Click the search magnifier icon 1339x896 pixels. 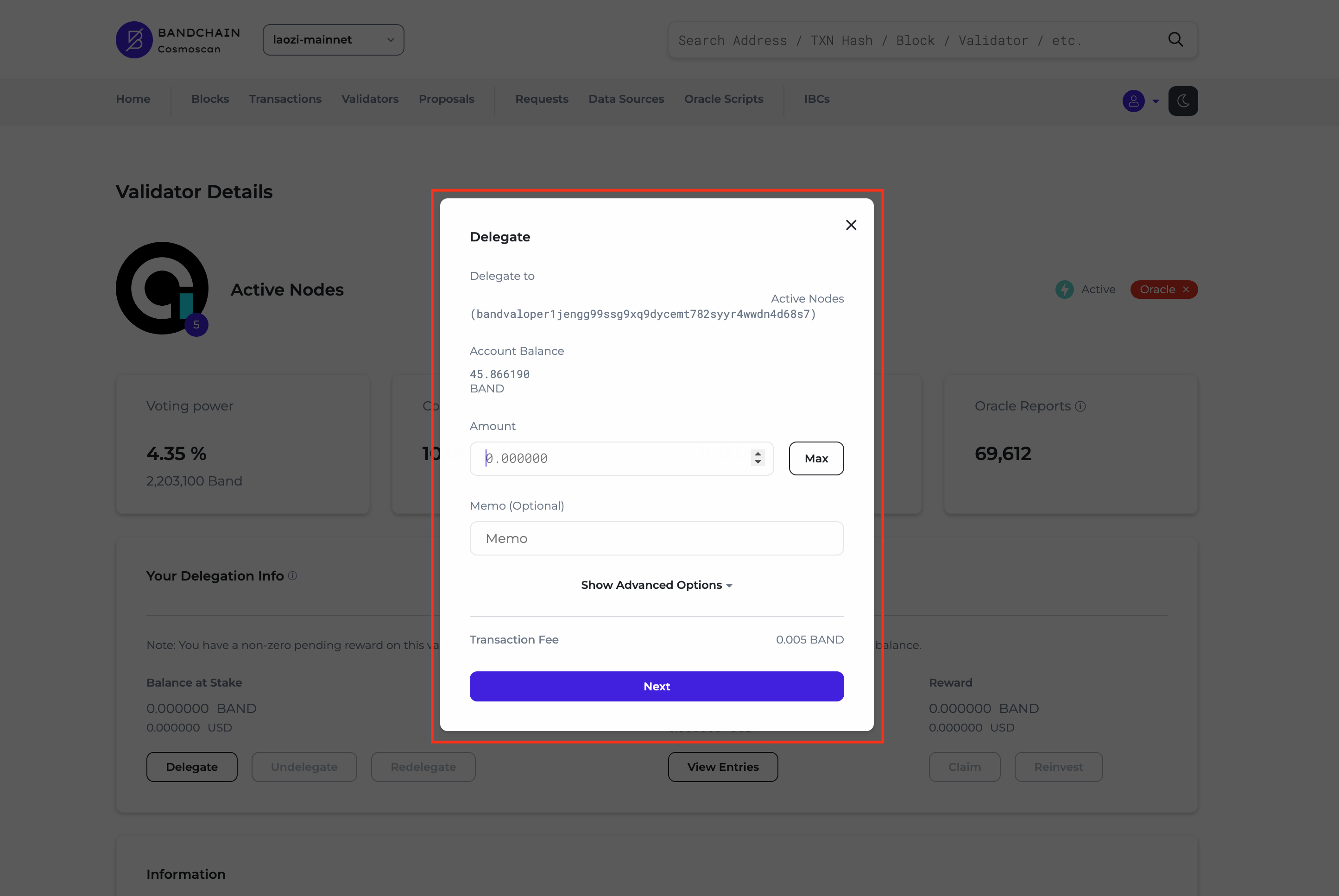pos(1175,39)
